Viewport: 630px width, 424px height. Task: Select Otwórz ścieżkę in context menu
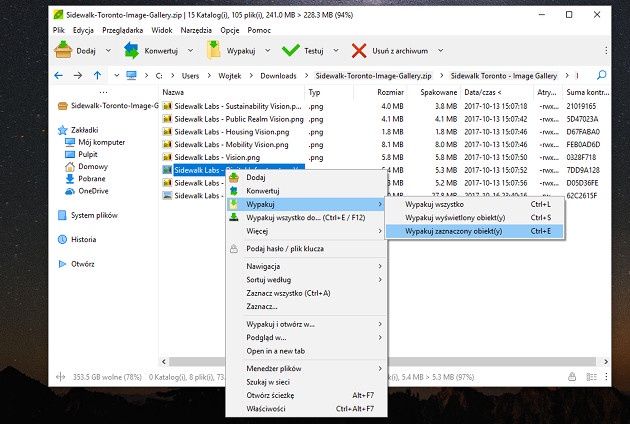307,395
